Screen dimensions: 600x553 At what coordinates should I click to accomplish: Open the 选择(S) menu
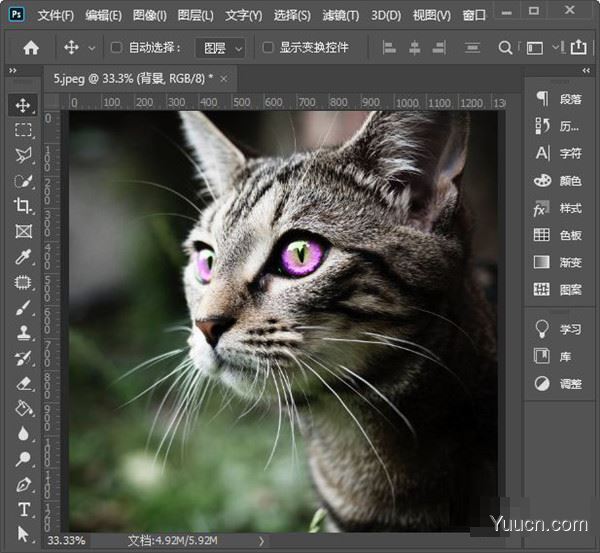tap(292, 15)
